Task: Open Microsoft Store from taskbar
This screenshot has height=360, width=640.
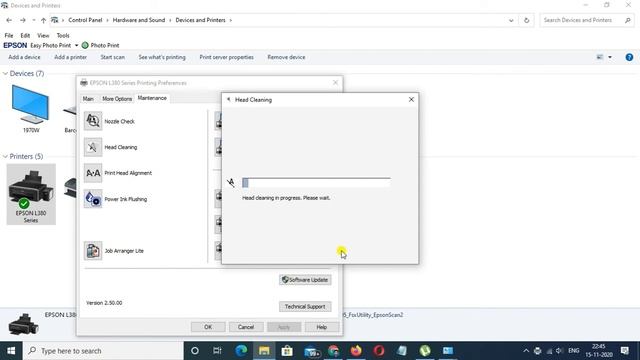Action: pos(287,351)
